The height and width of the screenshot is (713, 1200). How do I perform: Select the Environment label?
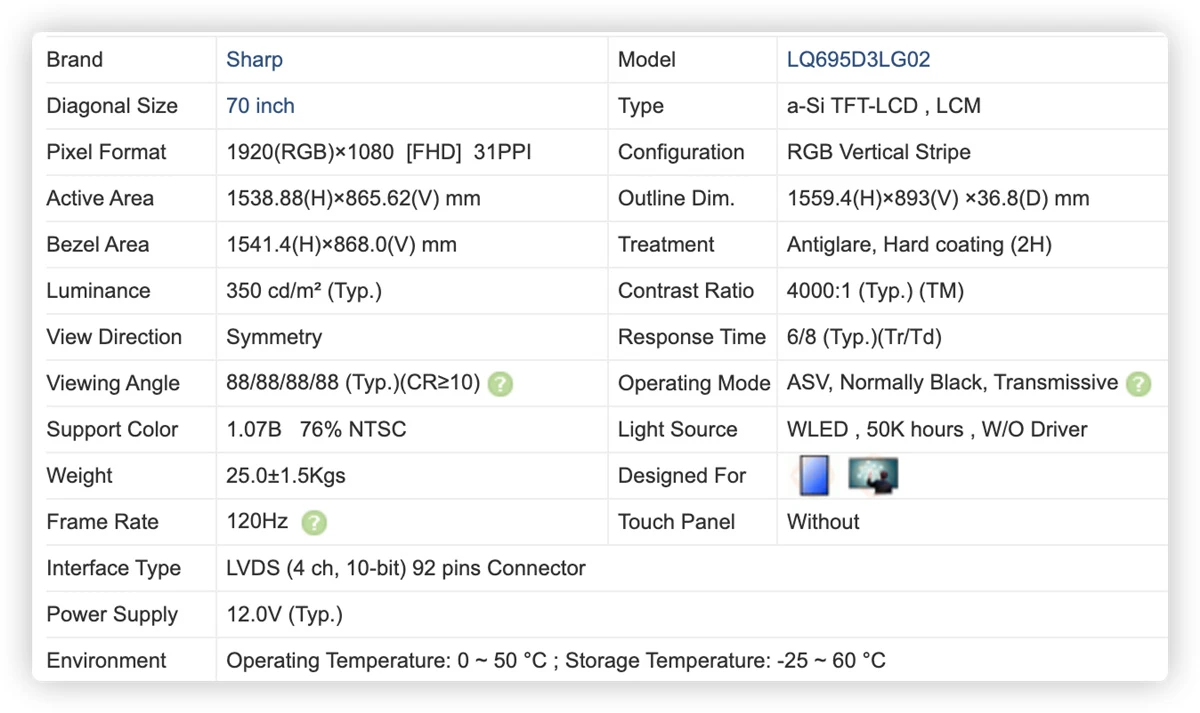click(x=107, y=661)
